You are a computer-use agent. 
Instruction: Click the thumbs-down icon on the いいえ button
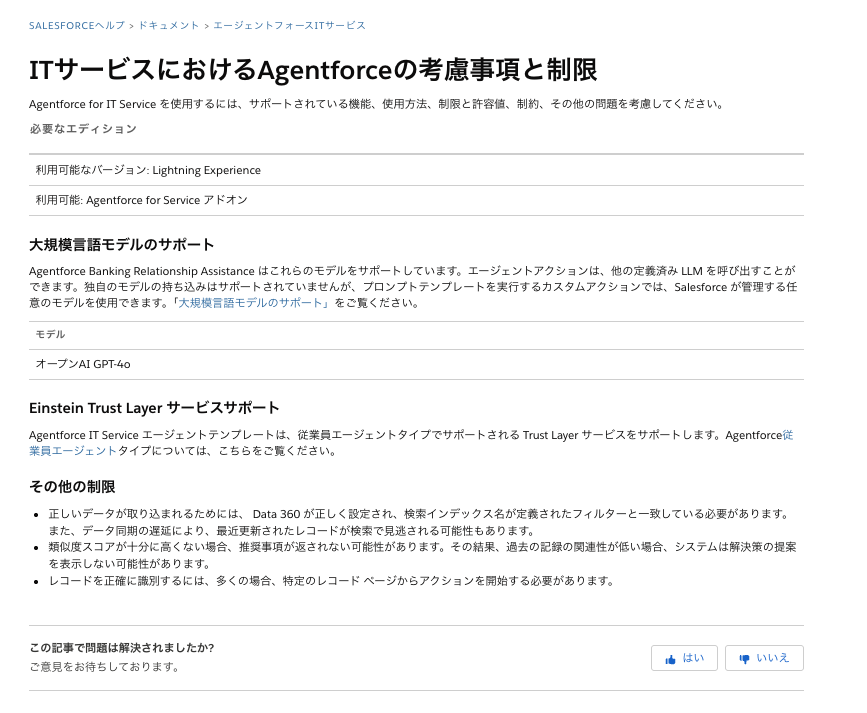click(744, 659)
